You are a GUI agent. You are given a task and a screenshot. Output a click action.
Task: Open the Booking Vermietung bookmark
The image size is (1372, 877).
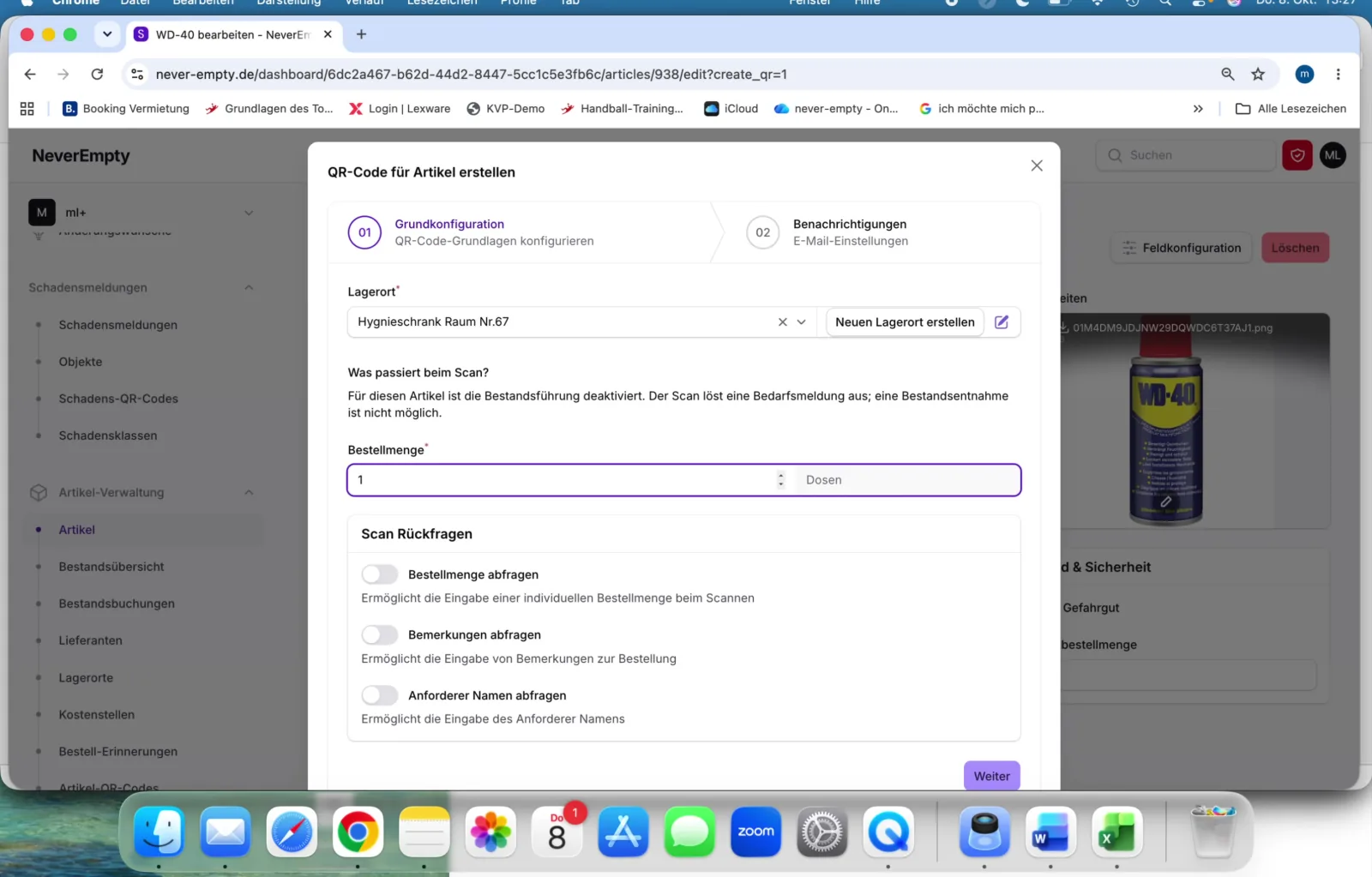click(126, 109)
